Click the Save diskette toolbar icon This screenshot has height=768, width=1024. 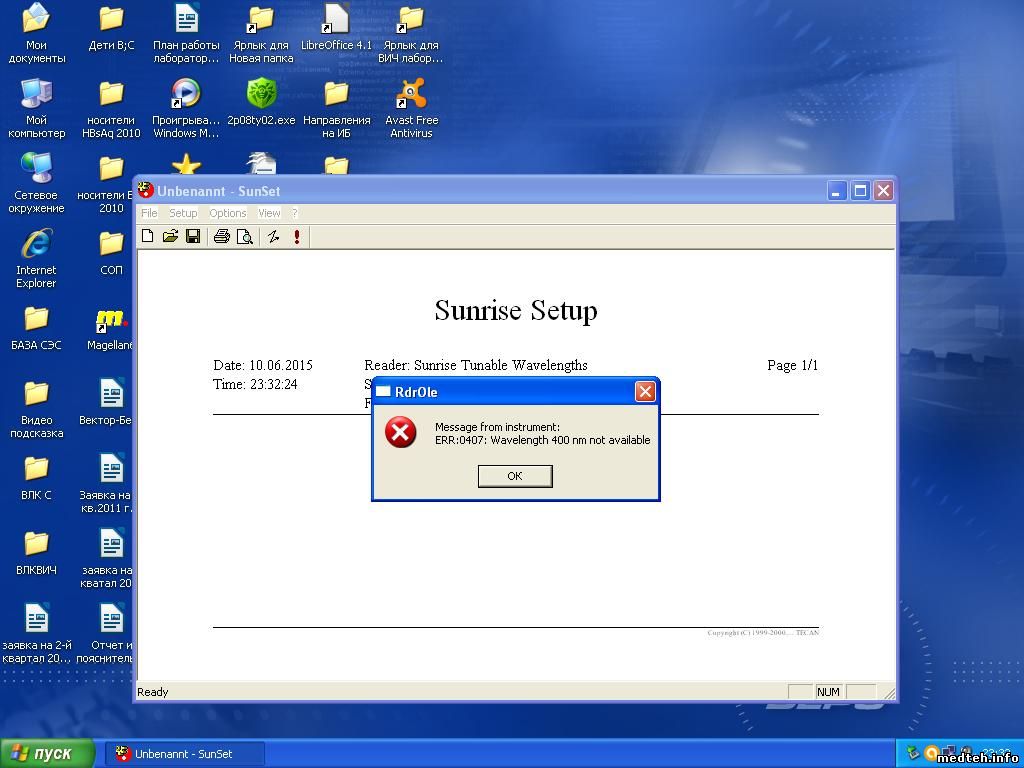point(193,236)
